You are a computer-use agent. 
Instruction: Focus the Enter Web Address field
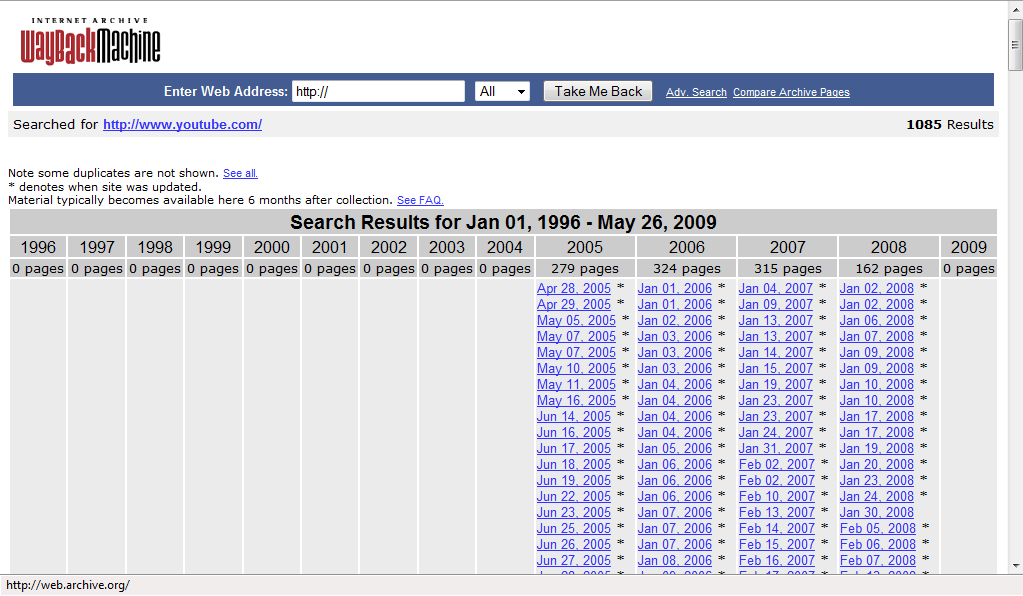(x=378, y=91)
